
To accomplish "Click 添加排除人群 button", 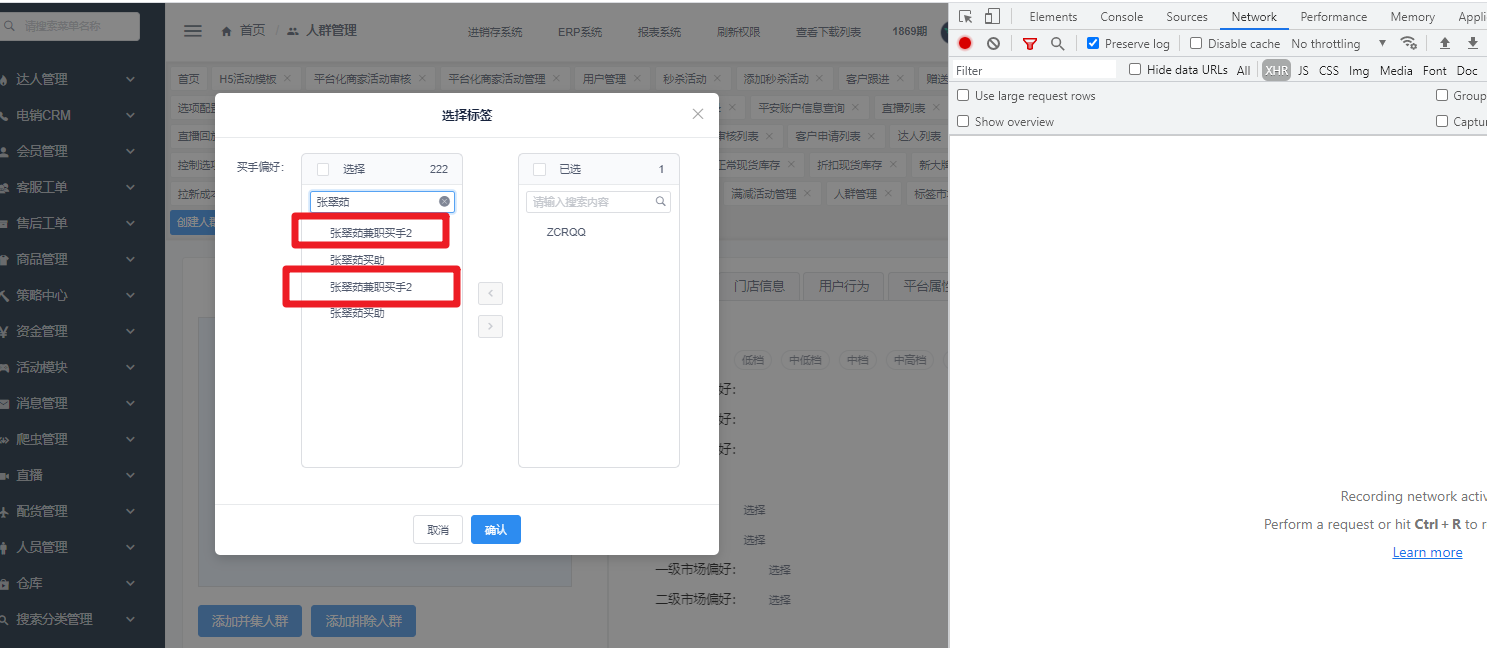I will tap(363, 621).
